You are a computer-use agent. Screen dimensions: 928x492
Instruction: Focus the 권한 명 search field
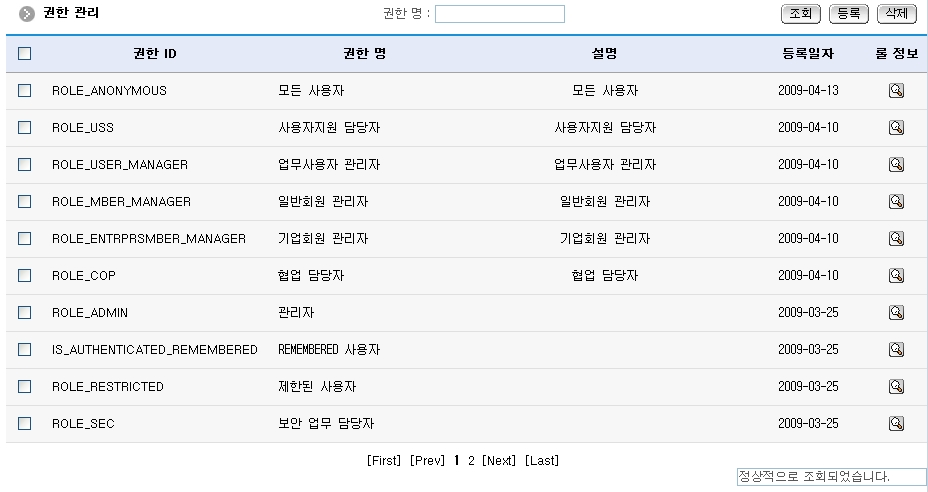(499, 14)
